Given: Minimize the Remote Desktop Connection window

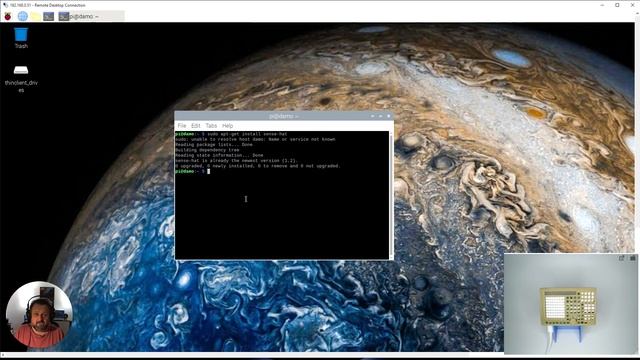Looking at the screenshot, I should click(x=602, y=5).
